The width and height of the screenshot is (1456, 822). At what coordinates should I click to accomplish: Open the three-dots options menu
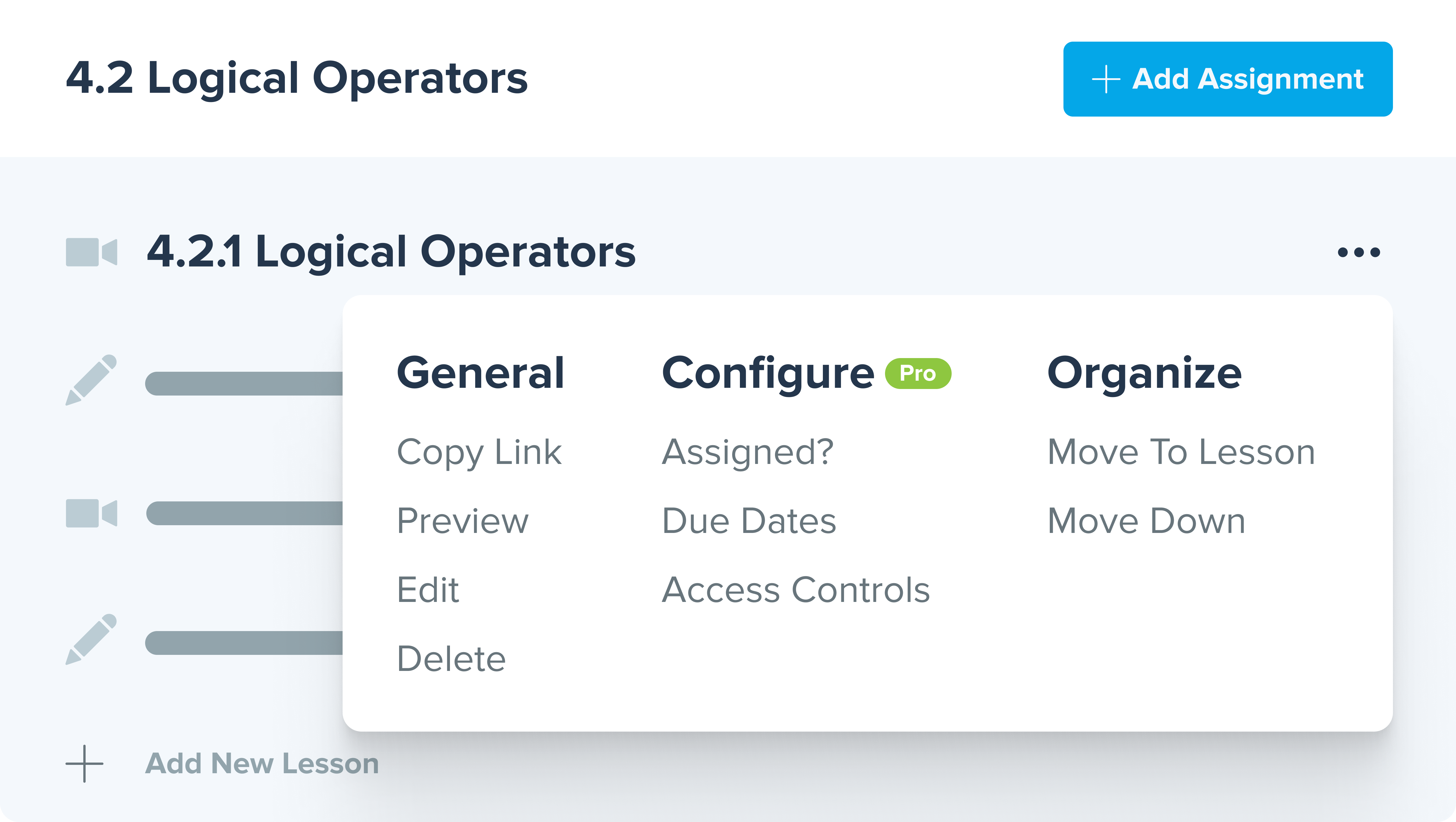coord(1358,252)
